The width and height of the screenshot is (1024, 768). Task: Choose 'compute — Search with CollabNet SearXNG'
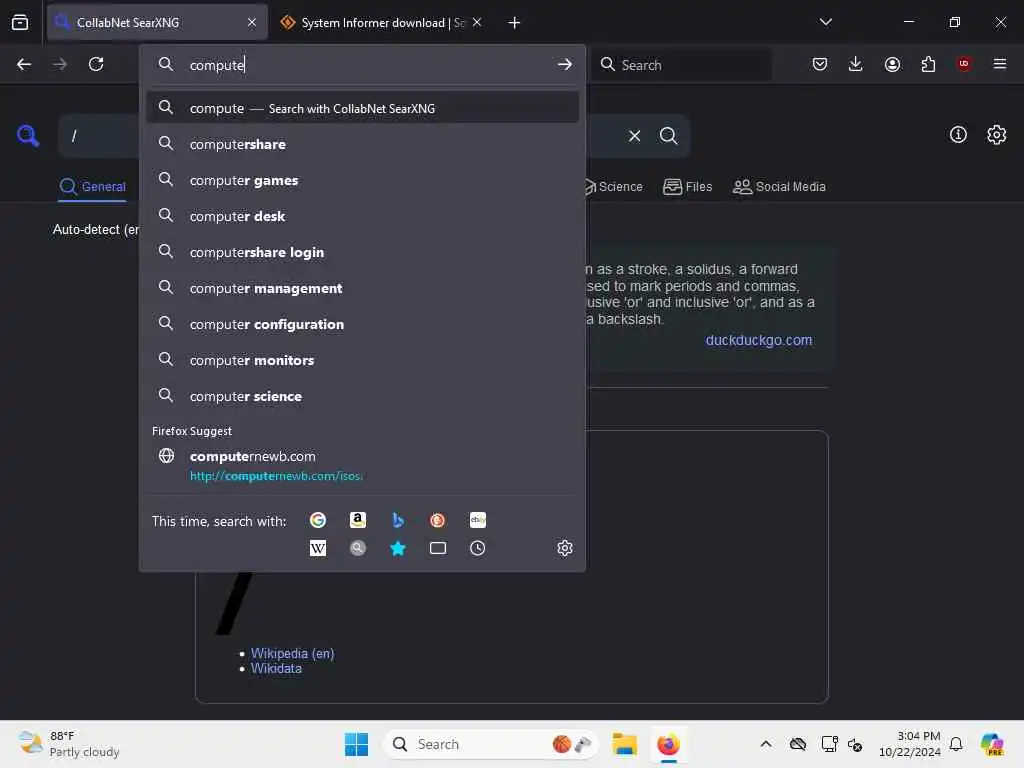(x=362, y=108)
